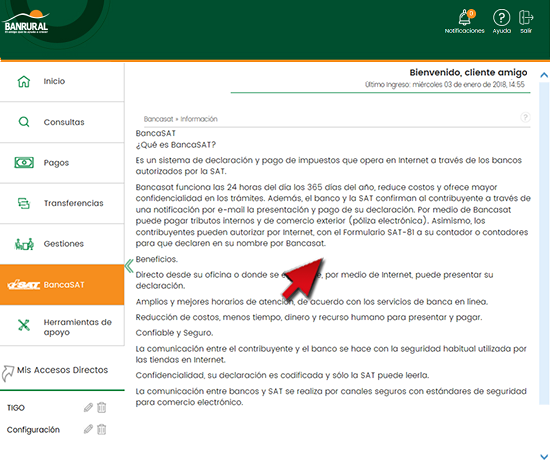Image resolution: width=550 pixels, height=472 pixels.
Task: Click the Banrural logo
Action: click(x=26, y=22)
